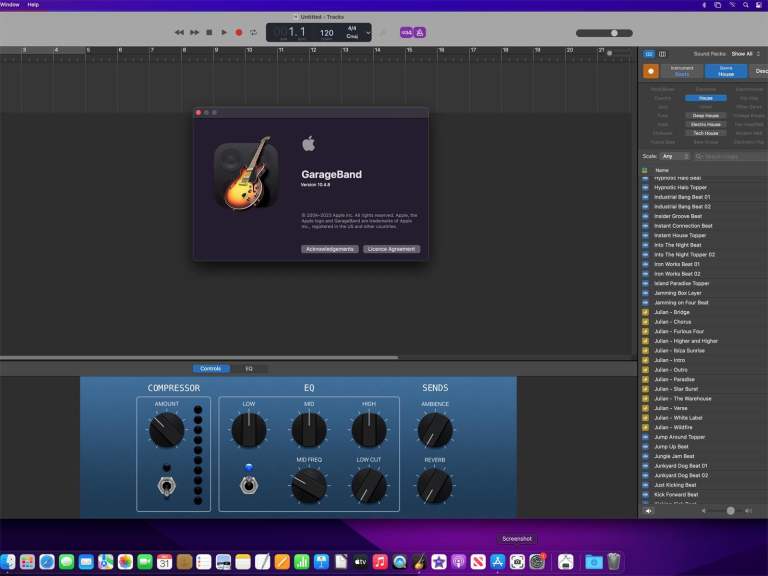Screen dimensions: 768x576
Task: Click the Rewind transport icon
Action: pos(180,32)
